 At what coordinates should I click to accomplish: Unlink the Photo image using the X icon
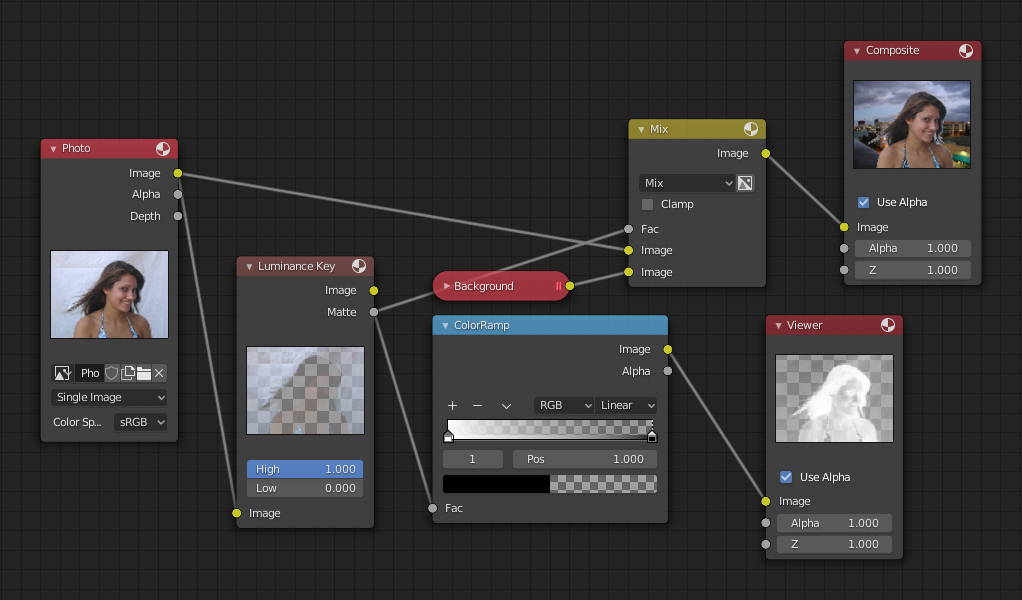point(159,373)
